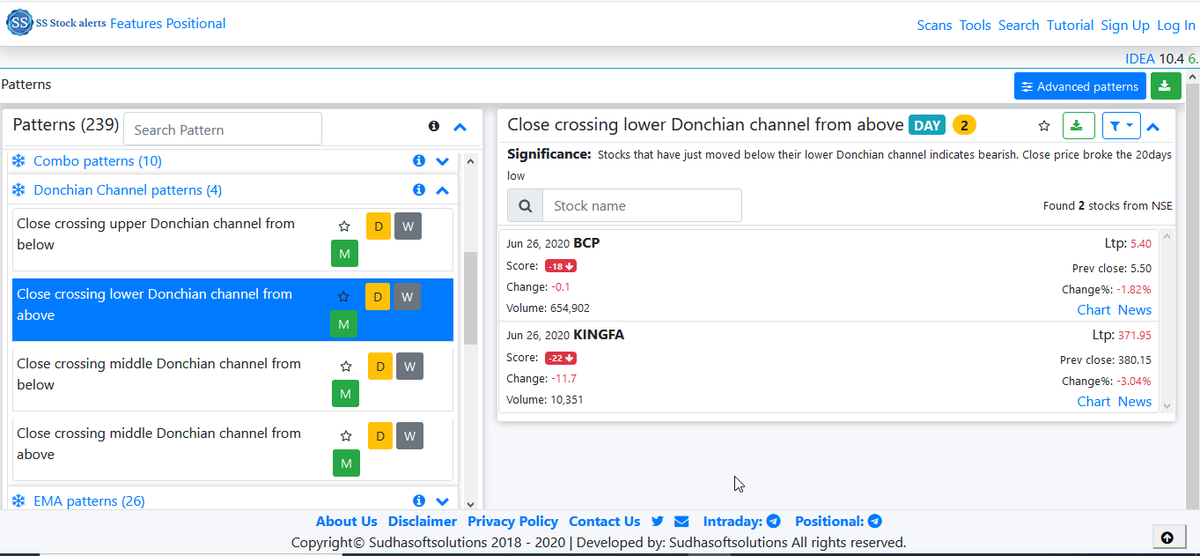Focus the Search Pattern input field
This screenshot has height=556, width=1200.
pos(223,129)
